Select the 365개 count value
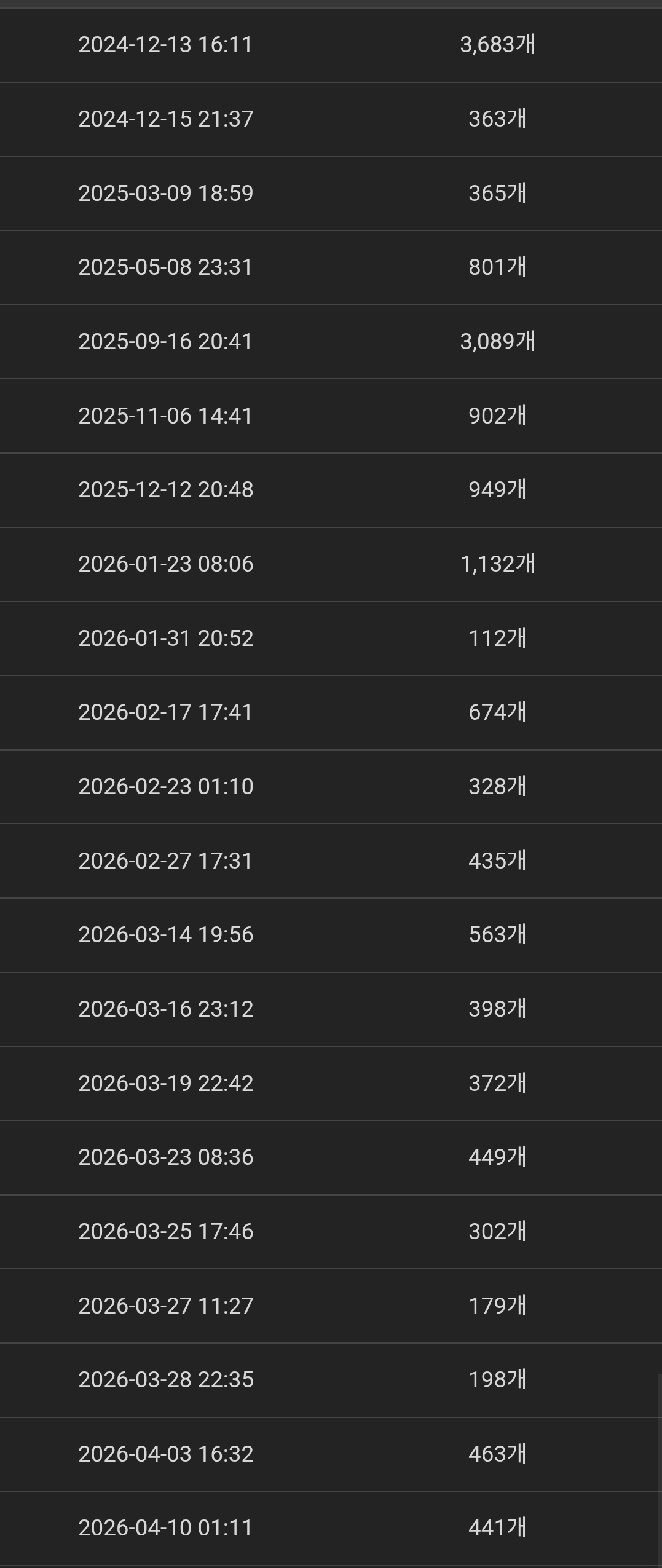 pyautogui.click(x=497, y=193)
